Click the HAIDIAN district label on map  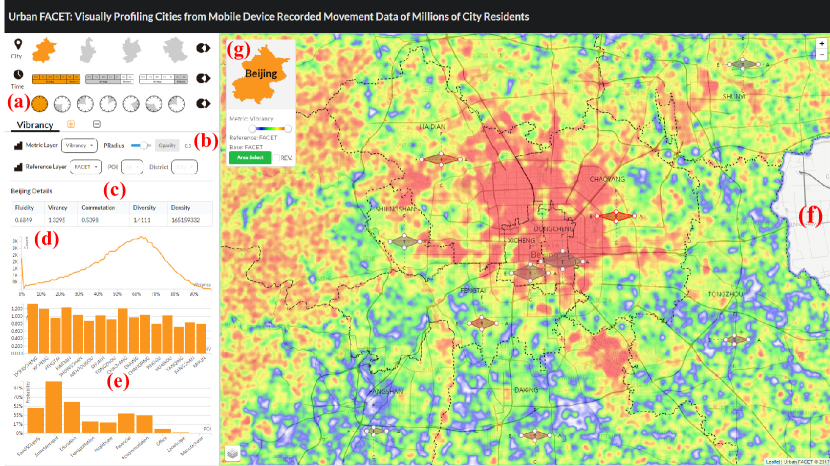pos(433,127)
